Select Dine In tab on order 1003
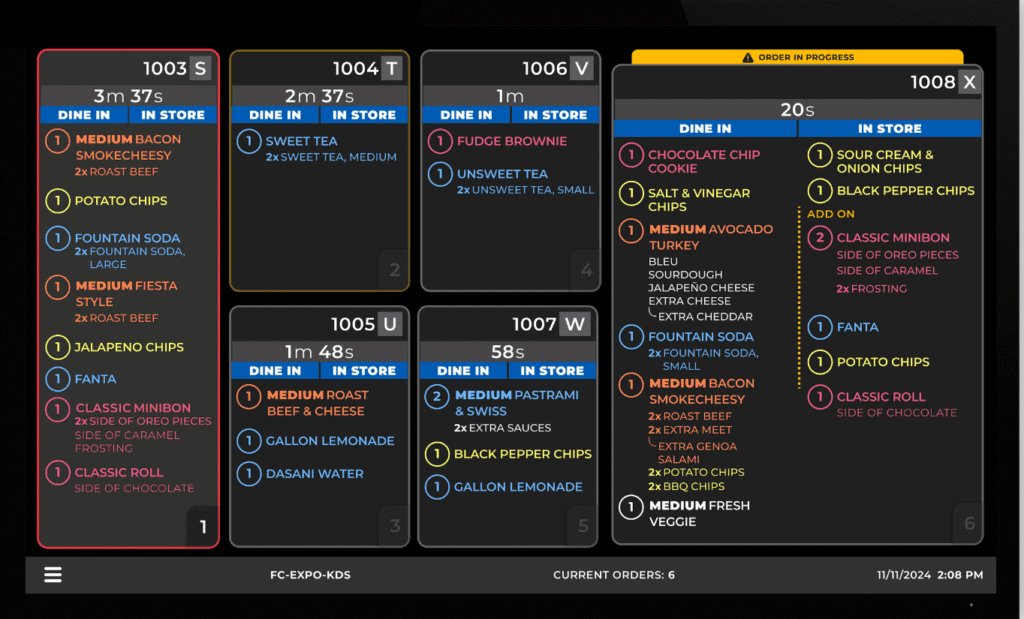Screen dimensions: 1024x619 (x=84, y=115)
